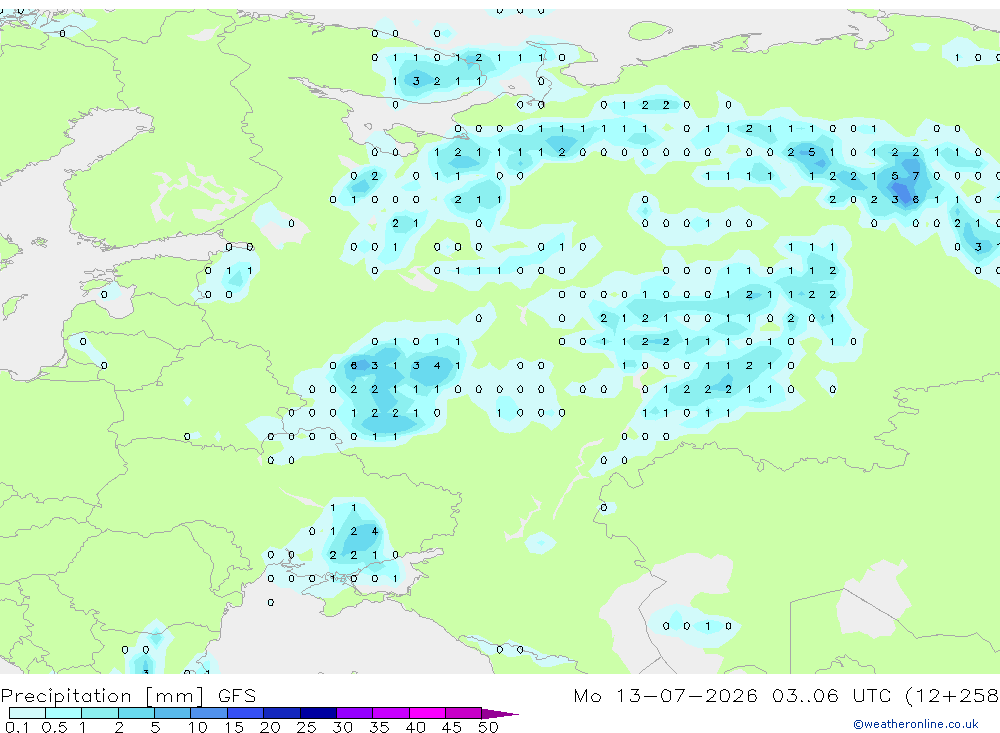Click the 0.5–1 mm legend color swatch
Screen dimensions: 1000x733
tap(64, 713)
